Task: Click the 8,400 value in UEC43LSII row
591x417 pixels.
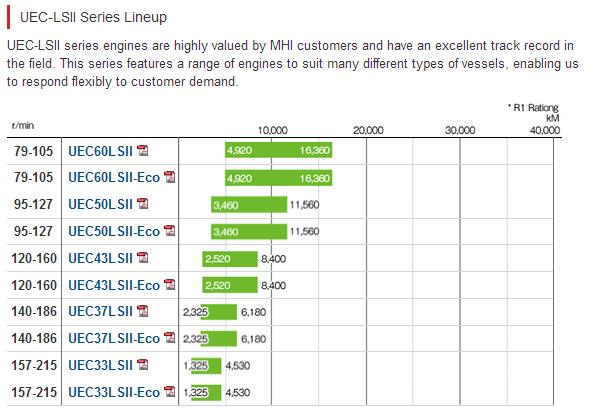Action: (x=274, y=259)
